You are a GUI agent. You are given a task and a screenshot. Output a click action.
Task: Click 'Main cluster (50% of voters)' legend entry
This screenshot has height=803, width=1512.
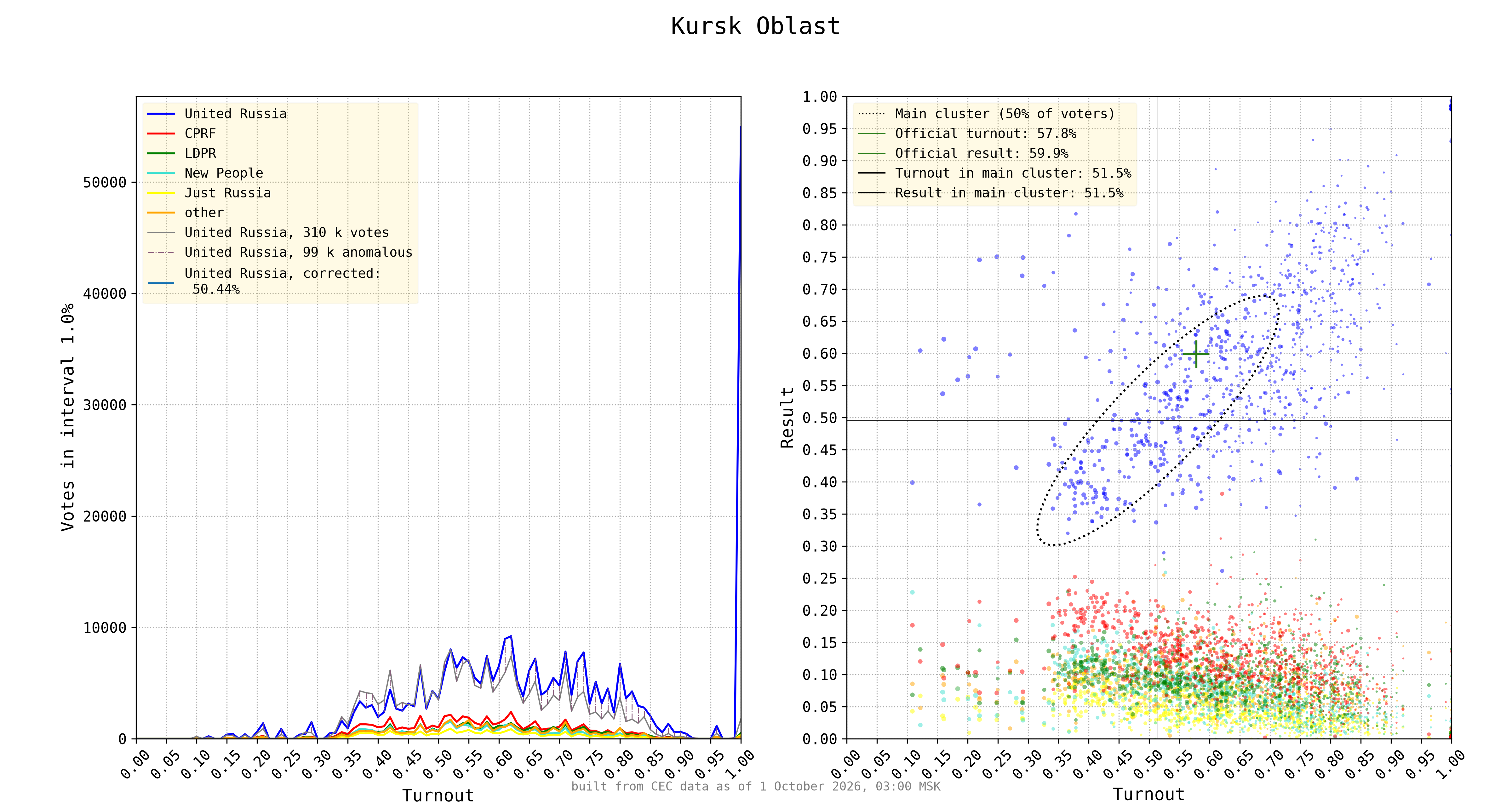click(x=986, y=114)
